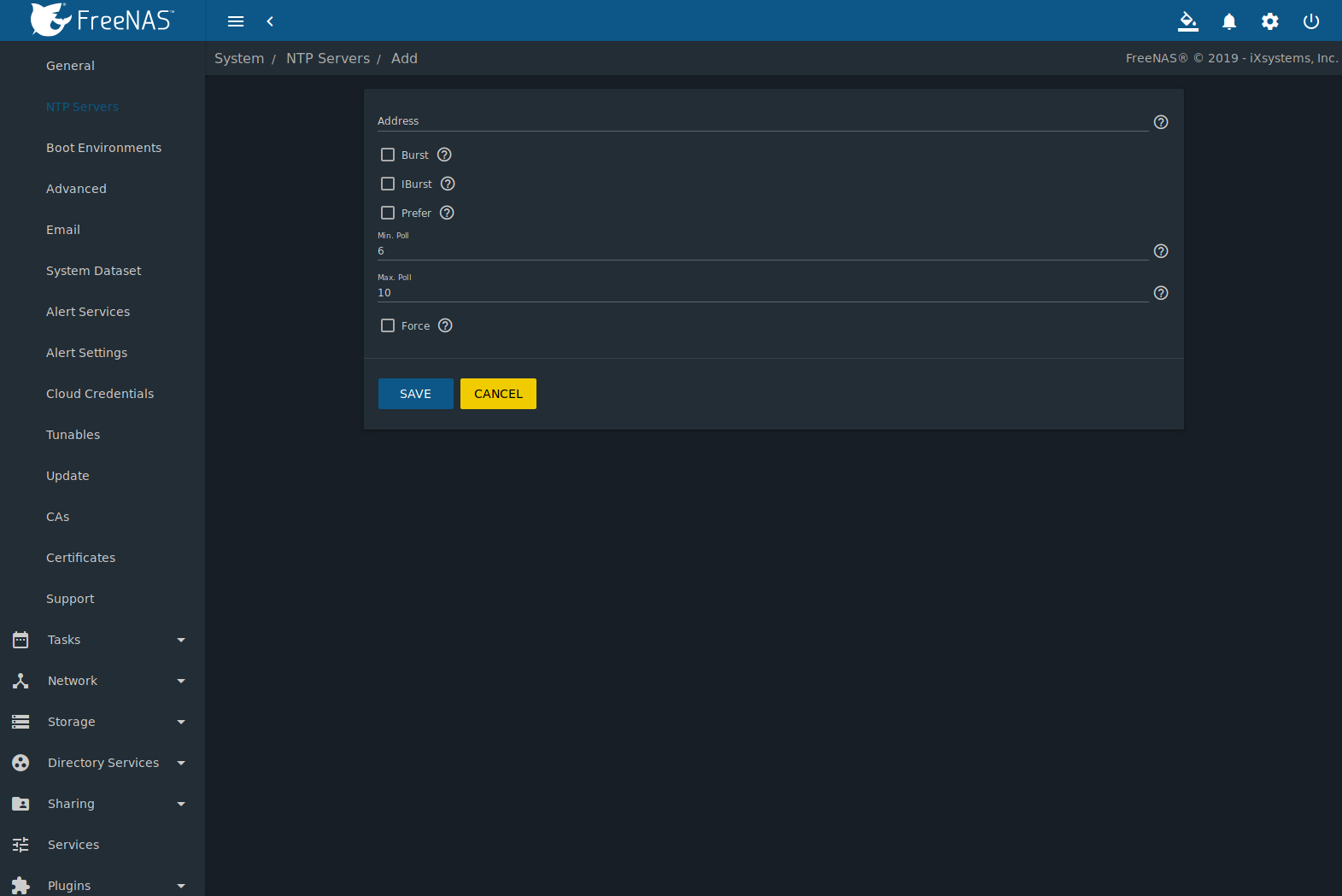Show help for Max. Poll
This screenshot has width=1342, height=896.
tap(1161, 293)
